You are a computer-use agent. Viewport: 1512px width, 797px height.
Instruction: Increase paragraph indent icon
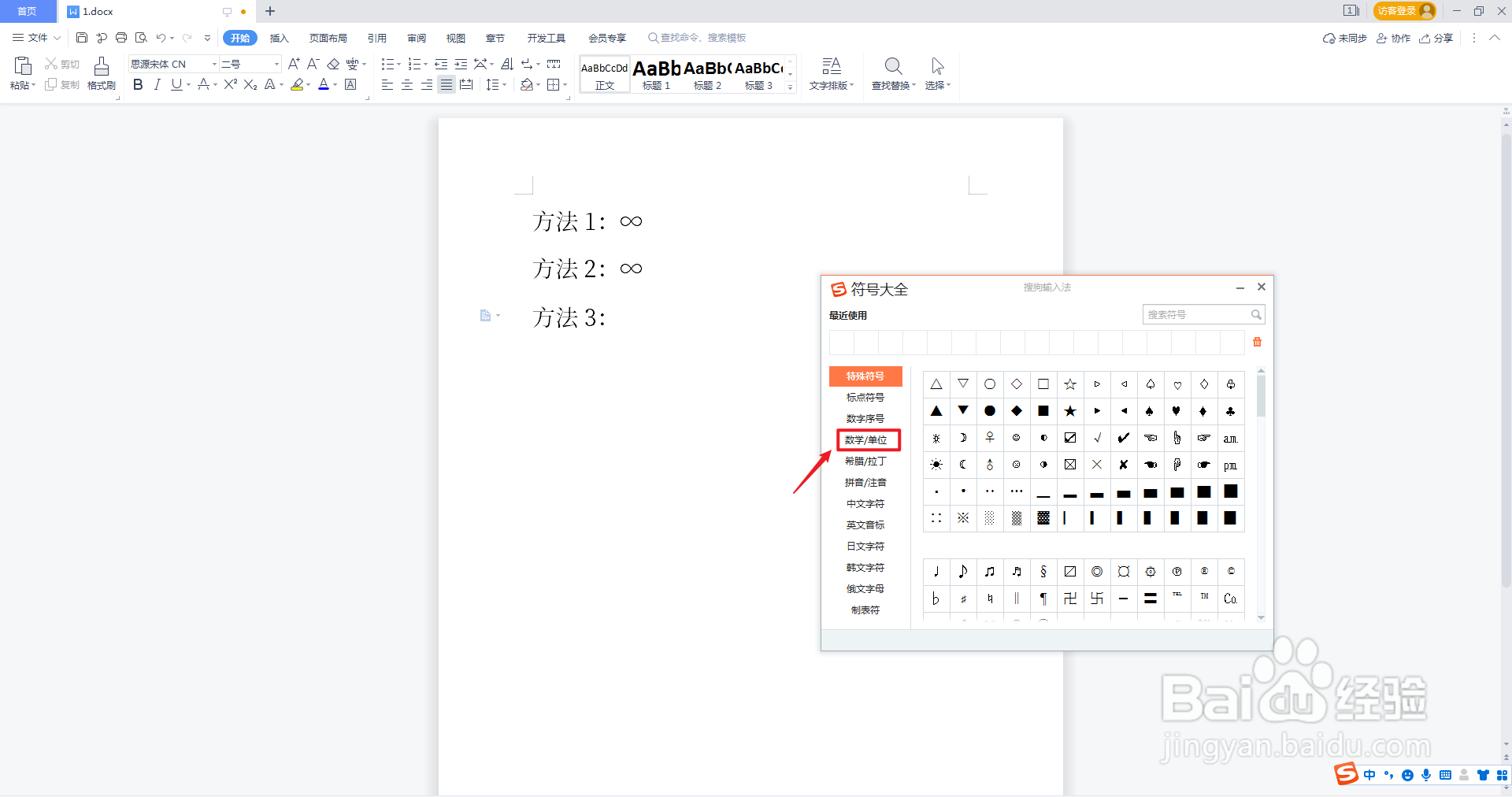(x=461, y=64)
